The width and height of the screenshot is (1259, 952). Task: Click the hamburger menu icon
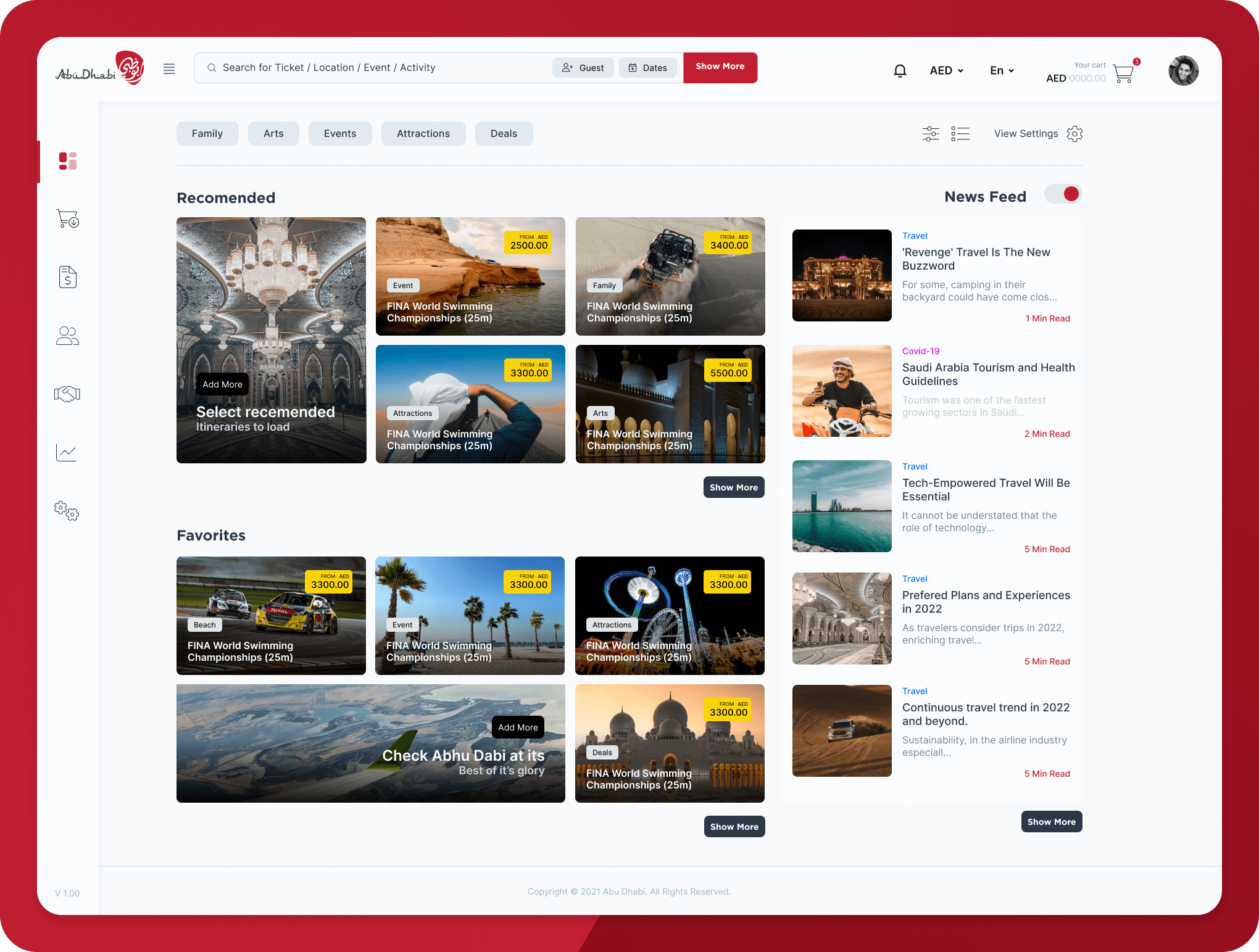[169, 68]
